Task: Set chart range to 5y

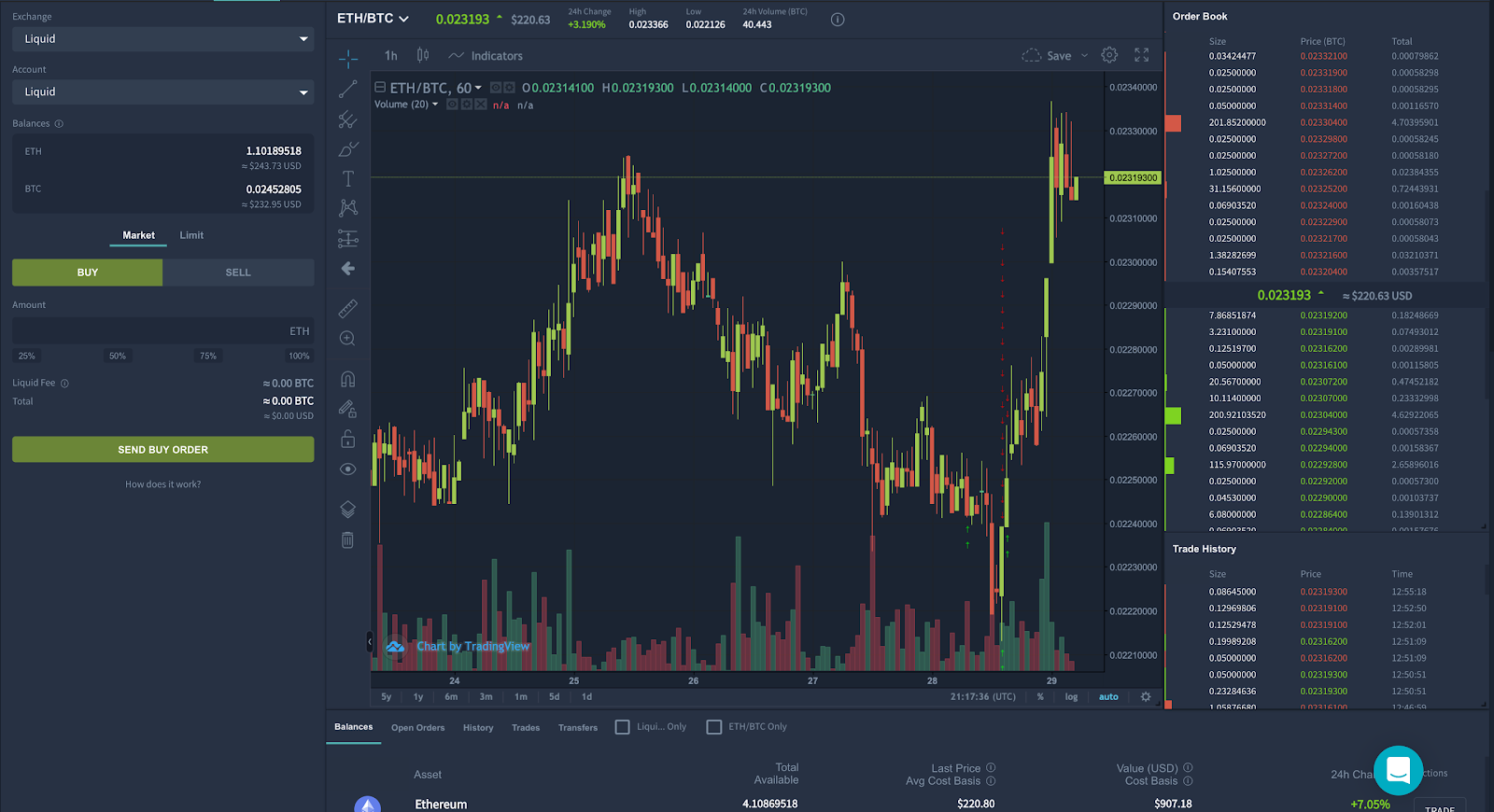Action: tap(387, 697)
